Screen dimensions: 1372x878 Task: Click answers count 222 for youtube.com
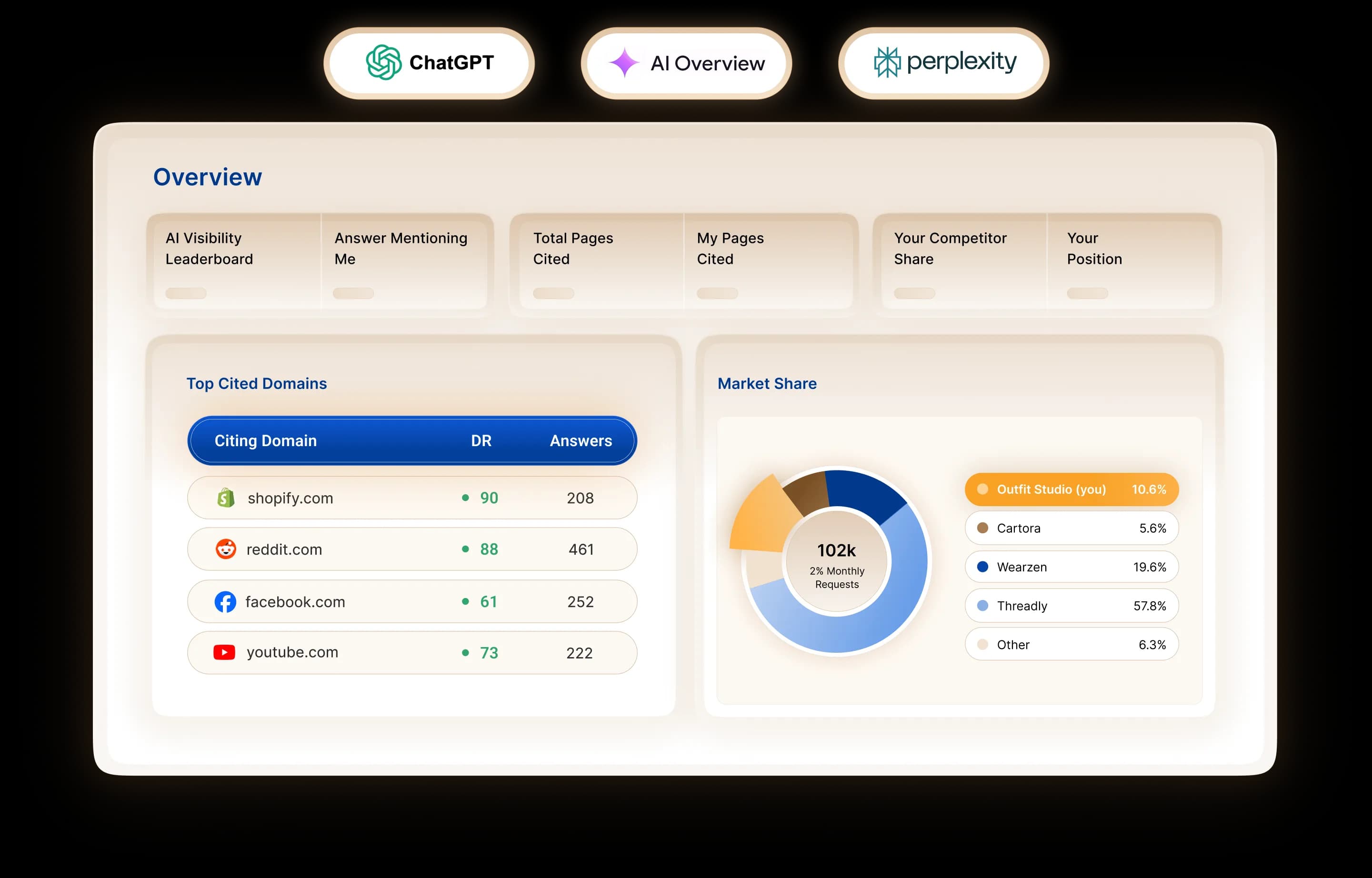(x=580, y=653)
